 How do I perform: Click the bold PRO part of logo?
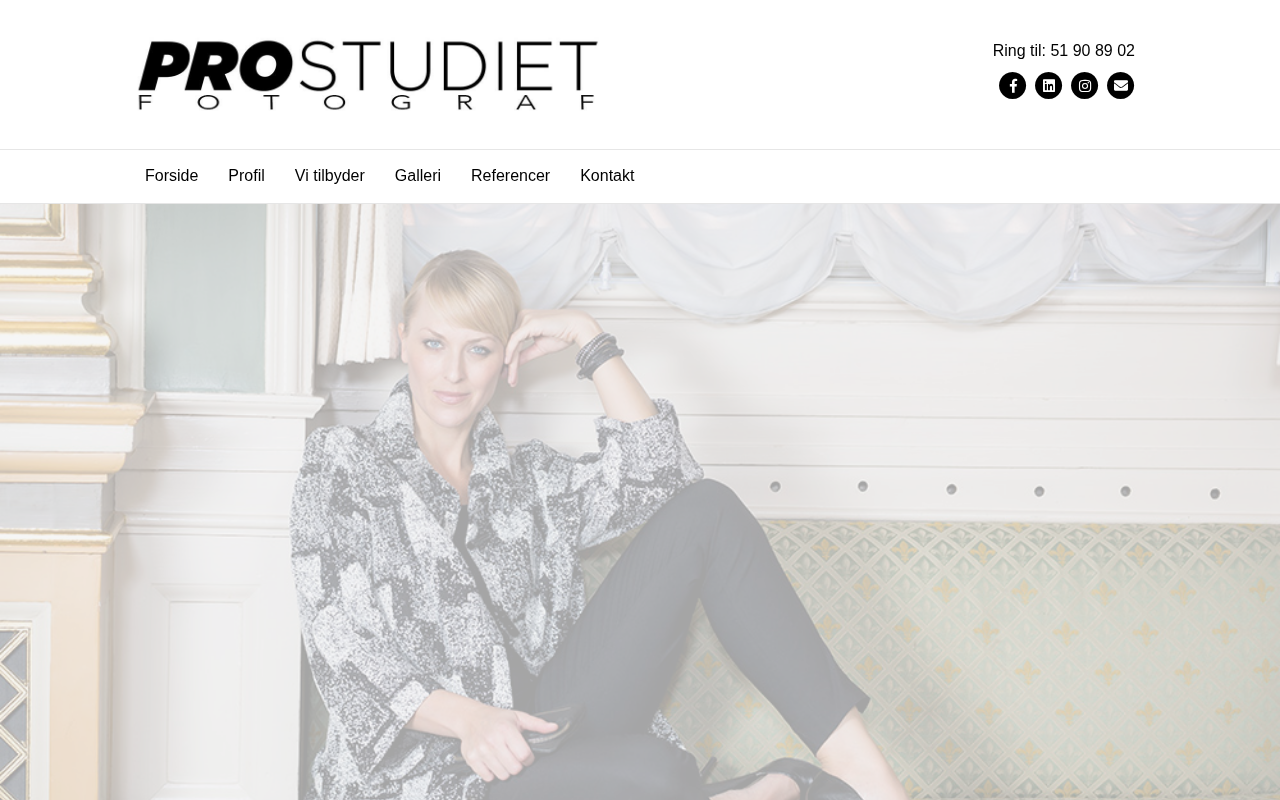pos(216,66)
